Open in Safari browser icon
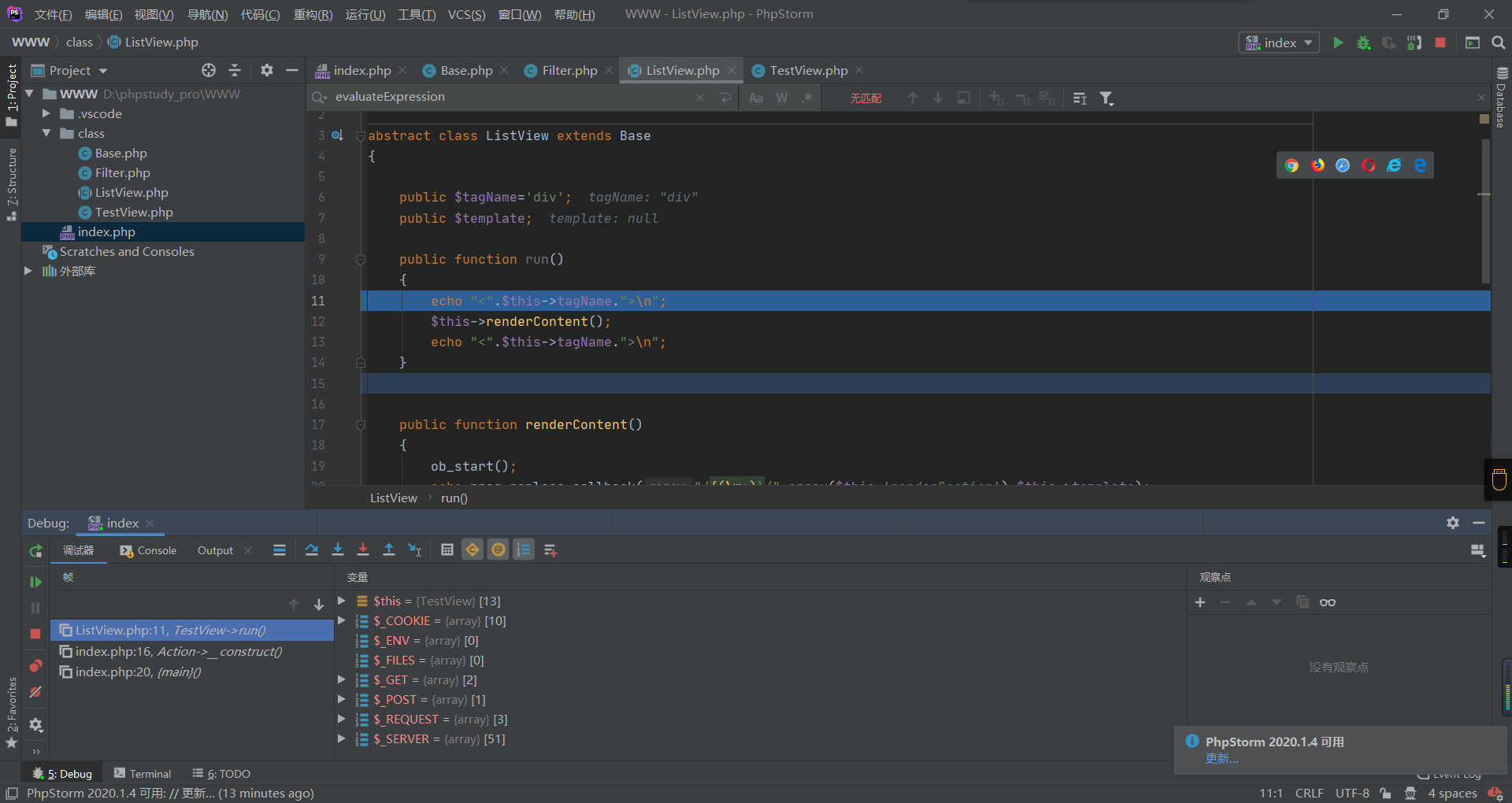 pos(1343,165)
